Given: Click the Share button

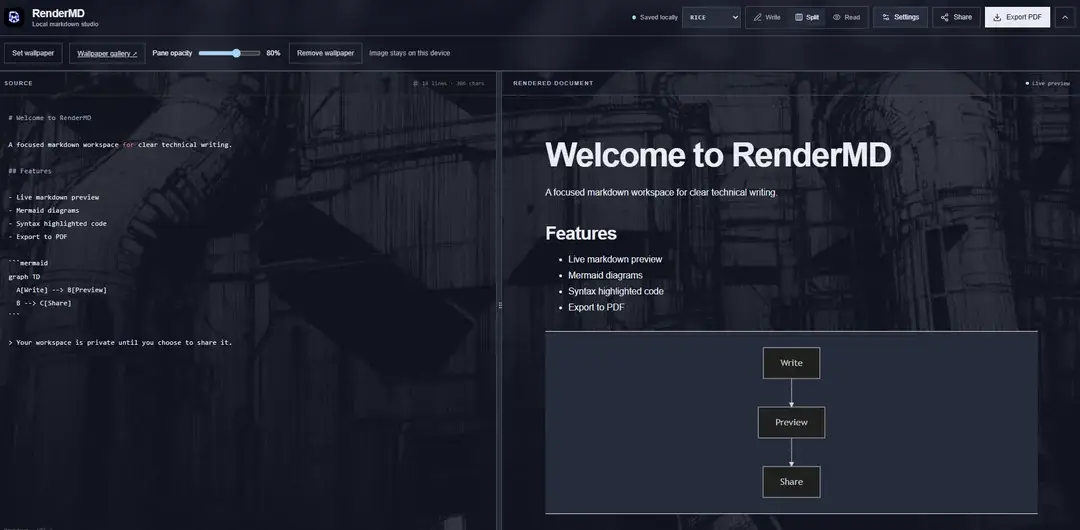Looking at the screenshot, I should (956, 17).
